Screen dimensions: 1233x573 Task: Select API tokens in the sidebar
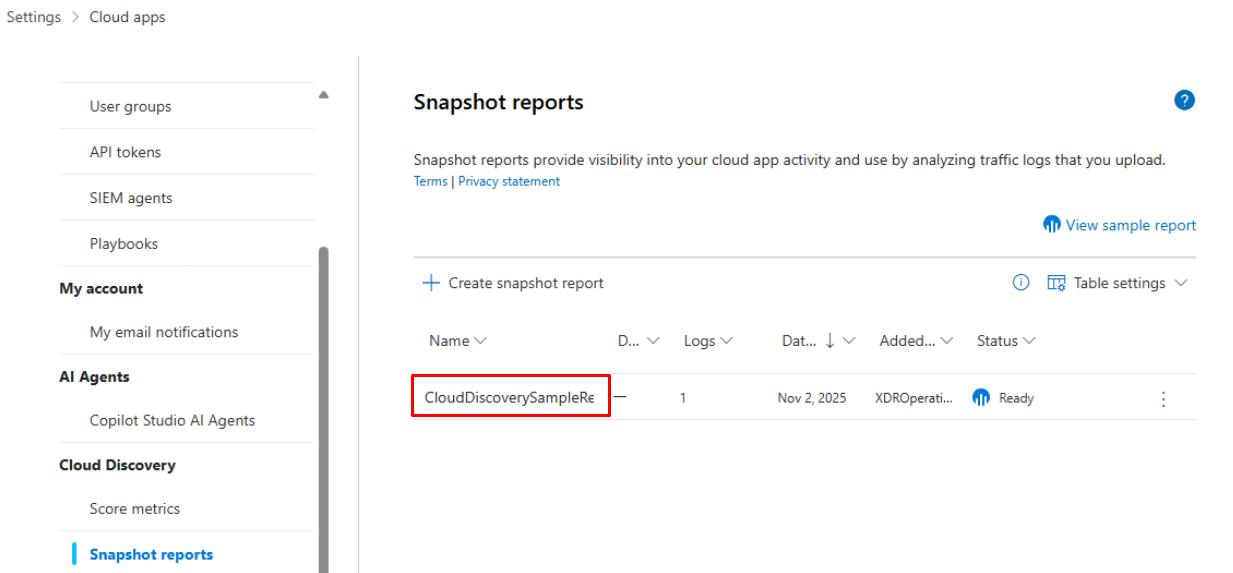coord(125,152)
